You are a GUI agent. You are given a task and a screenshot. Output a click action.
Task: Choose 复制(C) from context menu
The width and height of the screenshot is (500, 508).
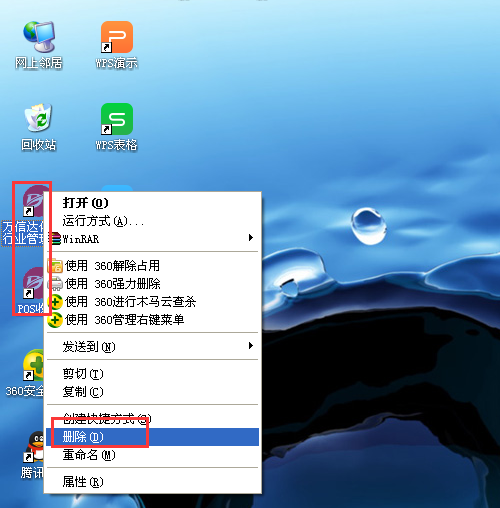point(152,392)
